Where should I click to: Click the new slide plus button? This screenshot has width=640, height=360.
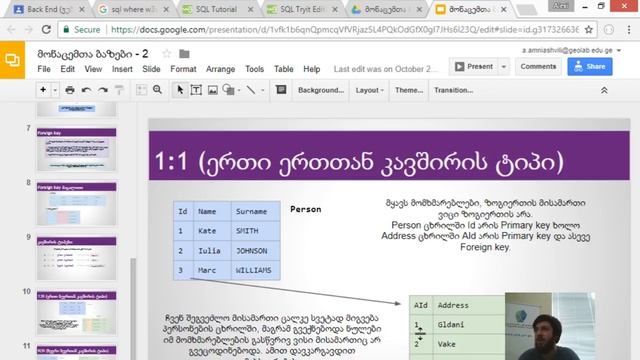[43, 90]
